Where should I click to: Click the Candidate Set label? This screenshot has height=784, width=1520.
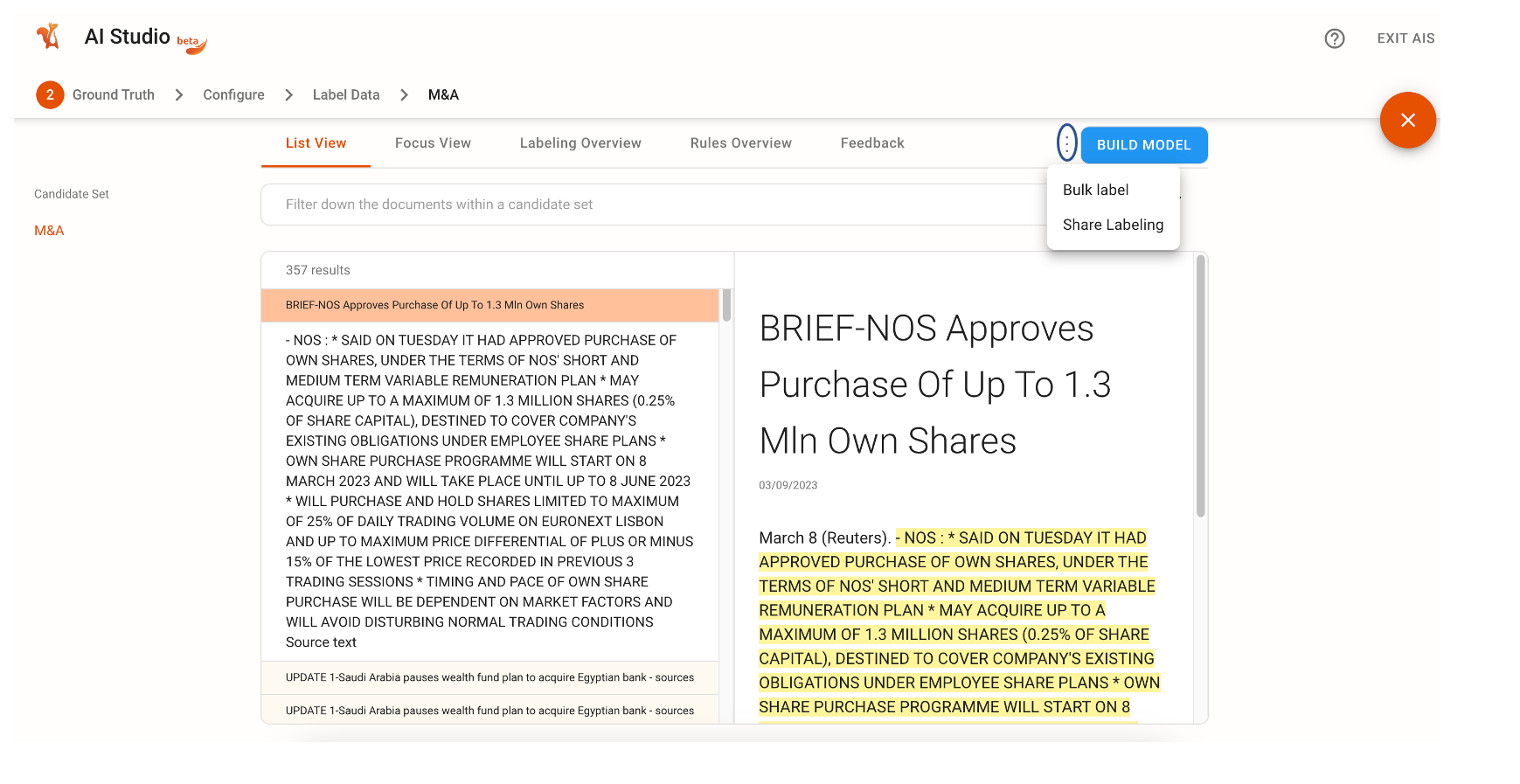pos(72,194)
